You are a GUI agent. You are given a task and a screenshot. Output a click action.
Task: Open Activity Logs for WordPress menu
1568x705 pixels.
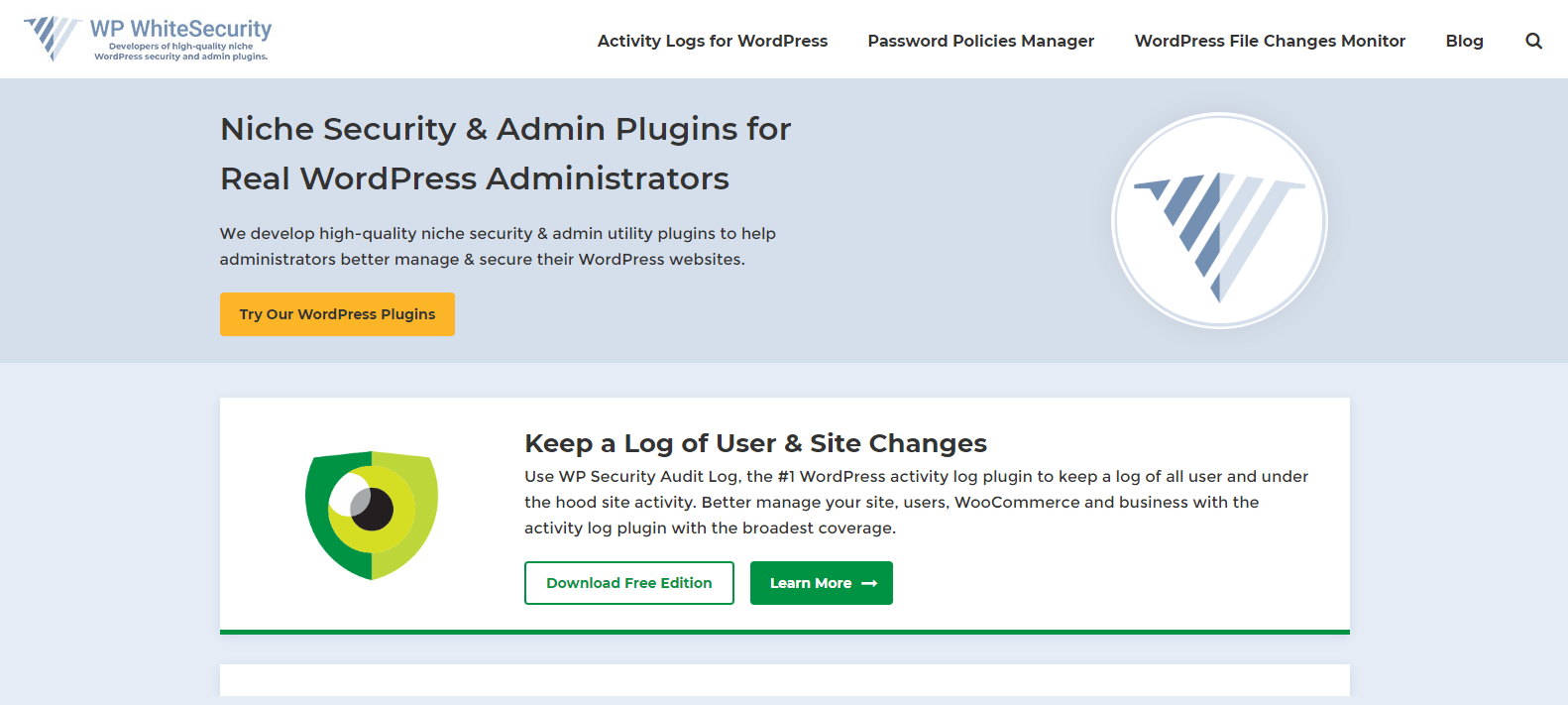[713, 41]
